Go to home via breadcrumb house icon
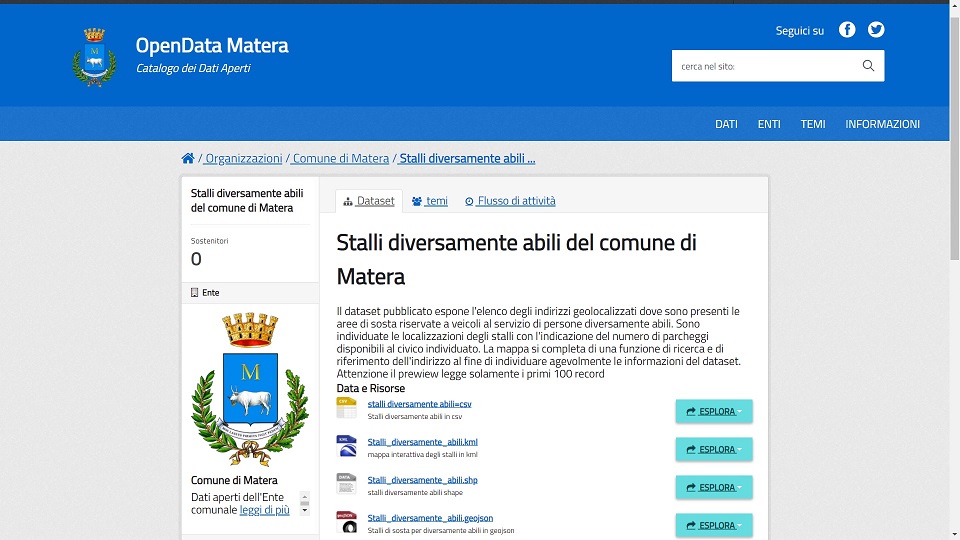Screen dimensions: 960x540 coord(188,158)
